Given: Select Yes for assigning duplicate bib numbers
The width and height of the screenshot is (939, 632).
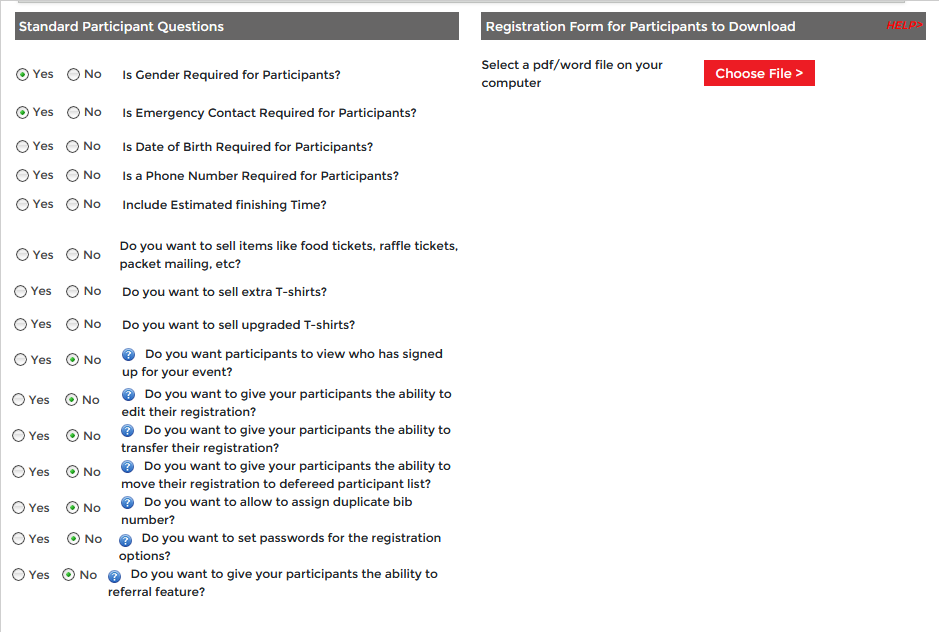Looking at the screenshot, I should (x=19, y=508).
